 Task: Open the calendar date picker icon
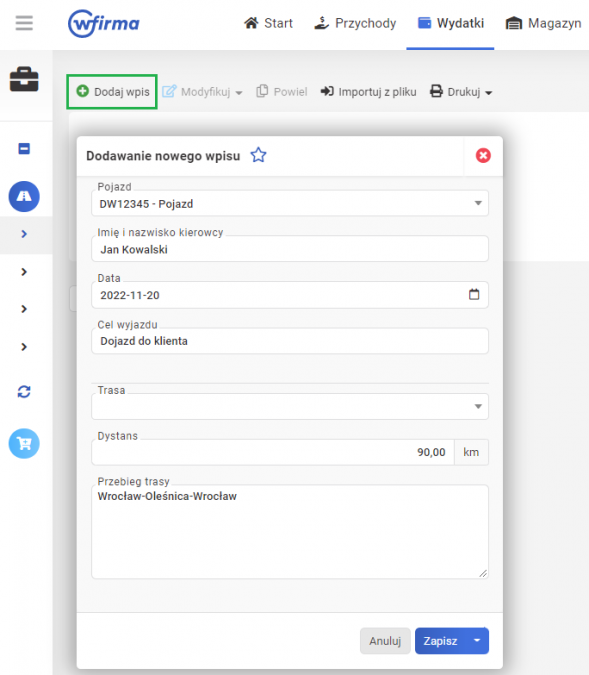[474, 294]
